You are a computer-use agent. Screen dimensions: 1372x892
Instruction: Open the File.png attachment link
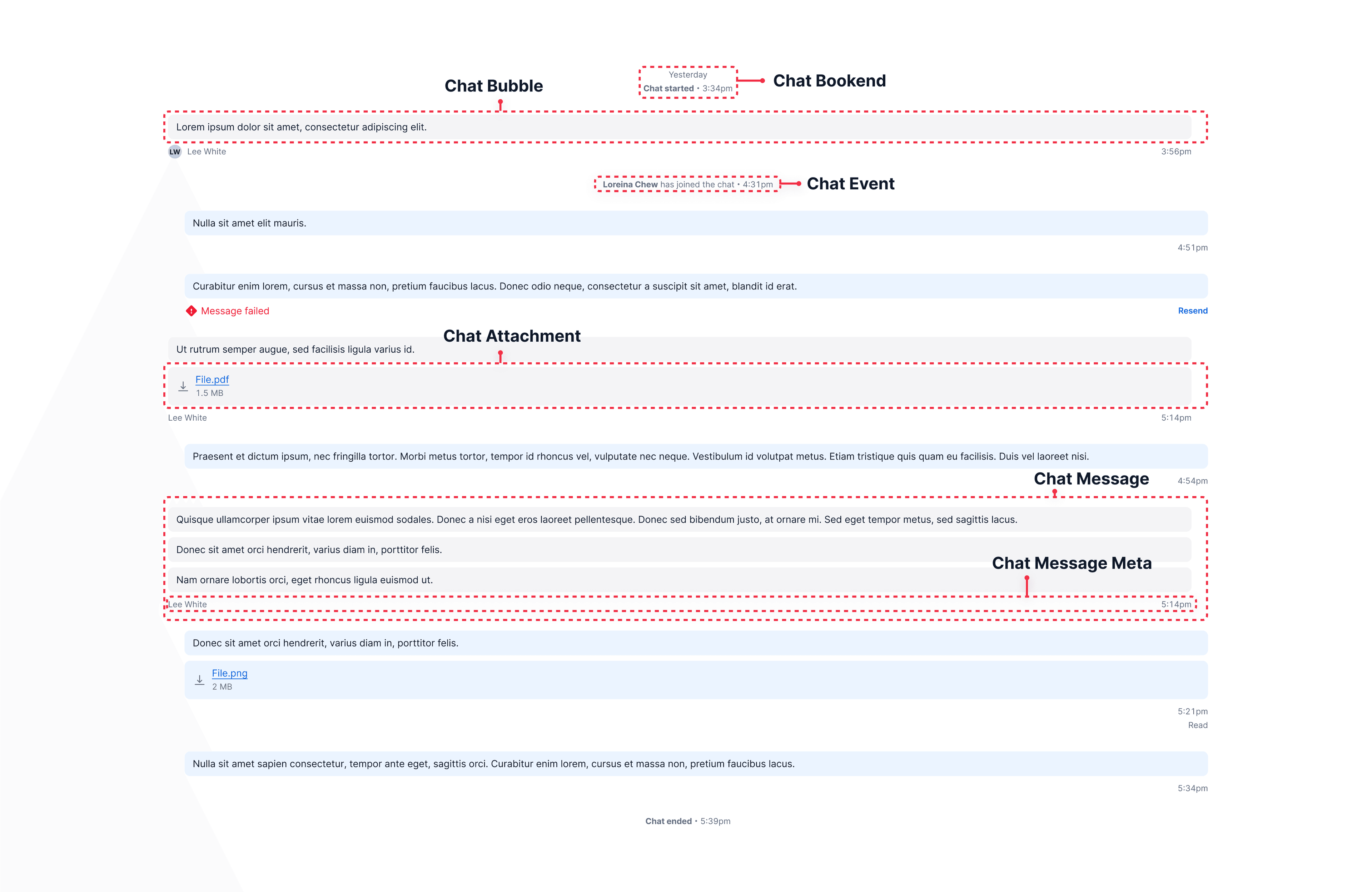(x=229, y=673)
